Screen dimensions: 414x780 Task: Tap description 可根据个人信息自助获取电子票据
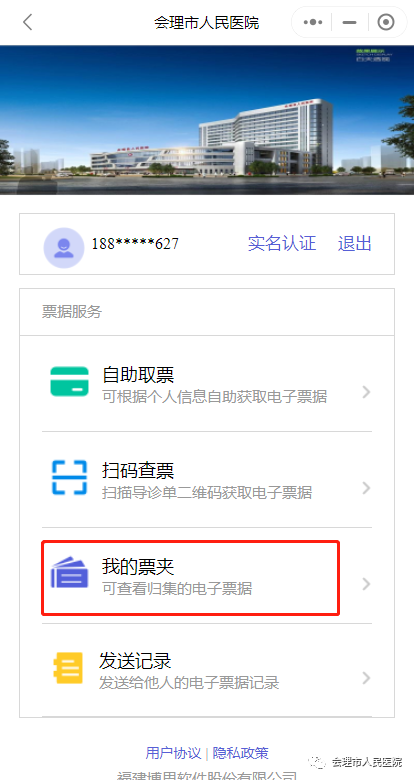click(x=214, y=397)
